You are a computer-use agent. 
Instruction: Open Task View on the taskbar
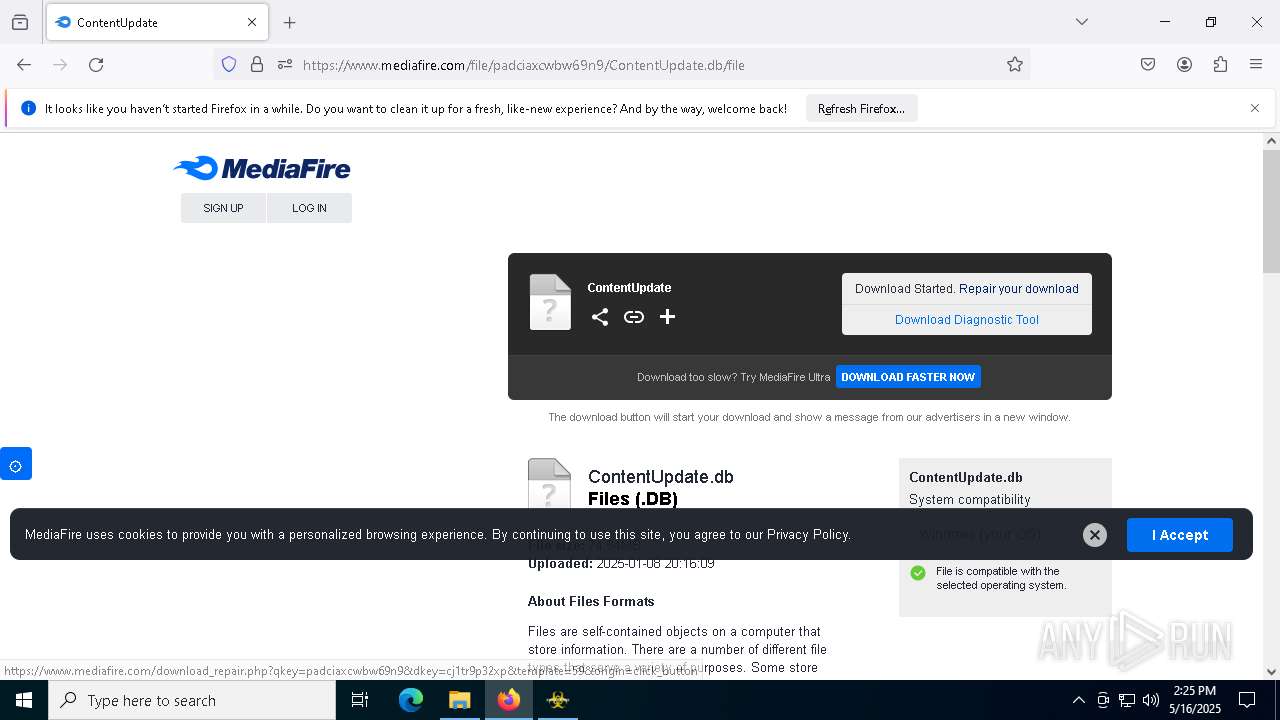point(360,700)
